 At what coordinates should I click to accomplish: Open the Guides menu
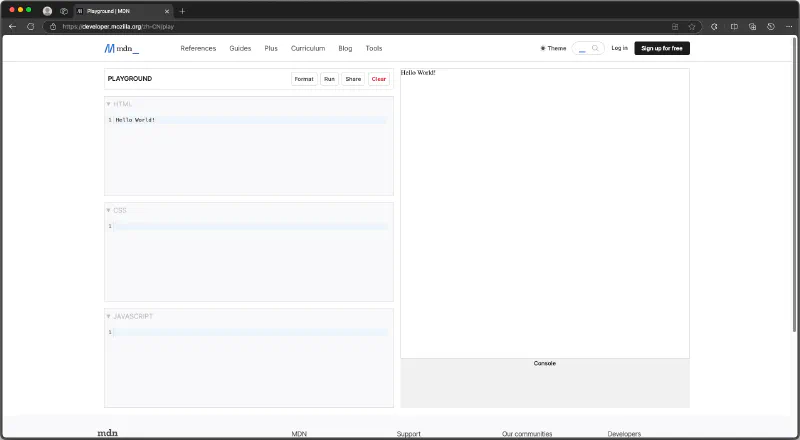click(x=240, y=48)
